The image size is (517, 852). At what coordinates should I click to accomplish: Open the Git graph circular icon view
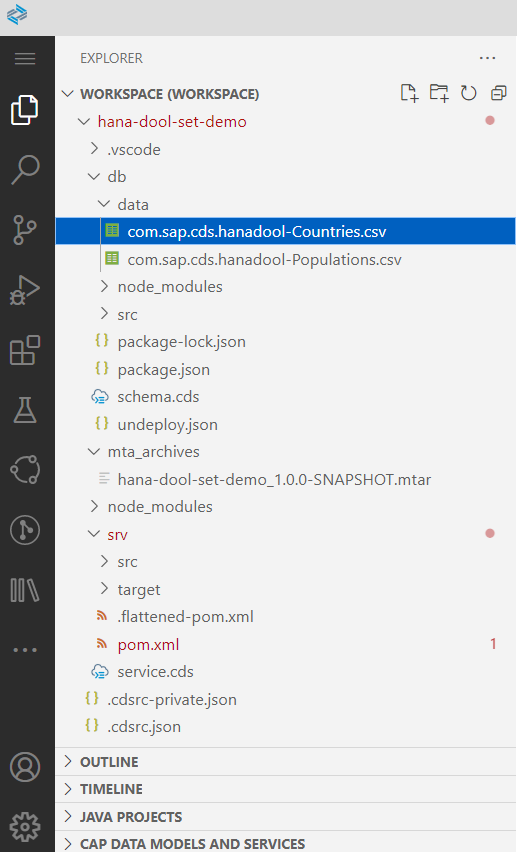(x=25, y=530)
